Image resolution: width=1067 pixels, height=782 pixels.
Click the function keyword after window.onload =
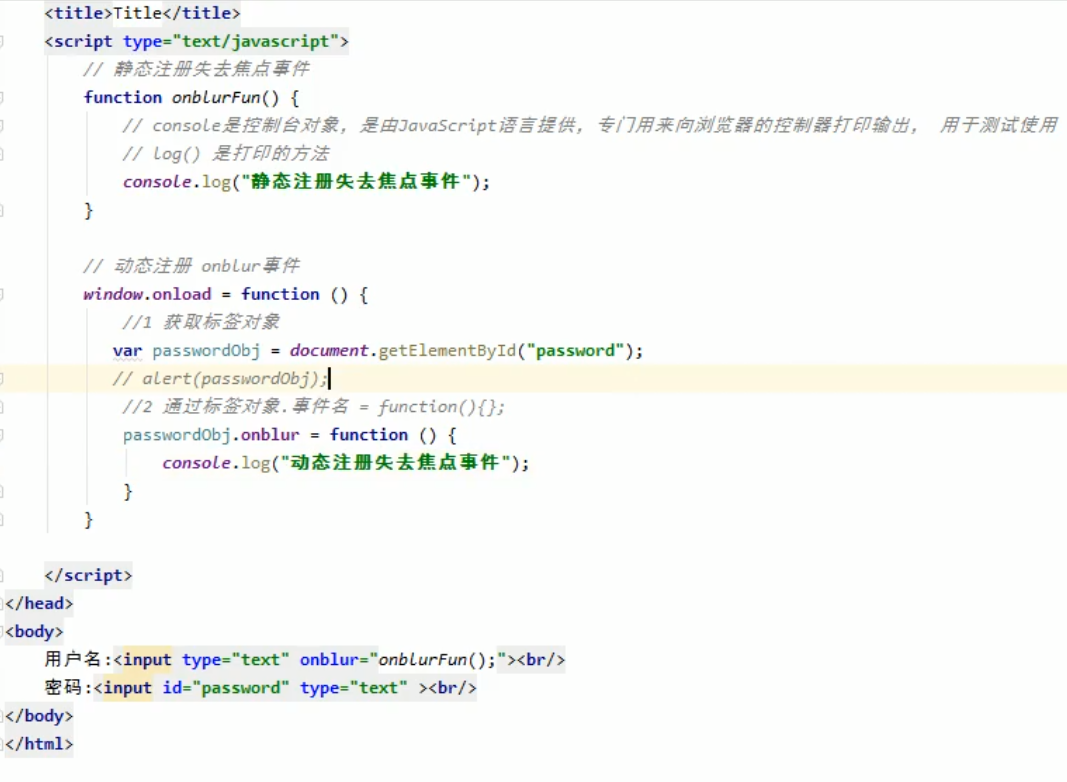tap(280, 294)
